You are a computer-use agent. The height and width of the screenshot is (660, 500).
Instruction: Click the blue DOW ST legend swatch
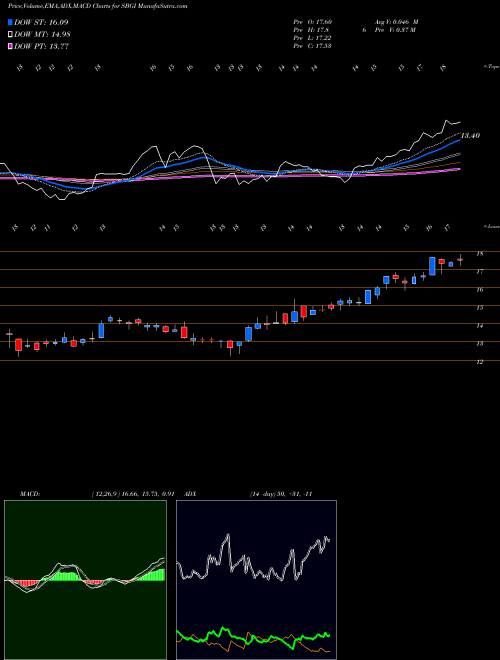[11, 22]
